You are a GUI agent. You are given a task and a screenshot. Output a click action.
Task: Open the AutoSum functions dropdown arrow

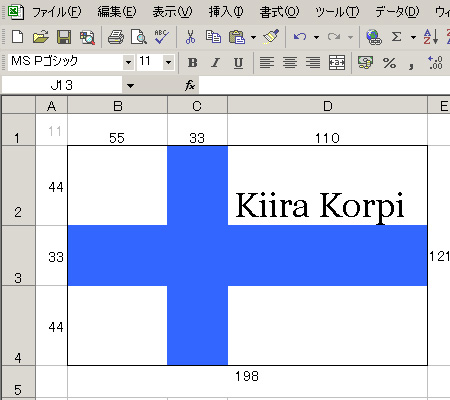click(413, 37)
